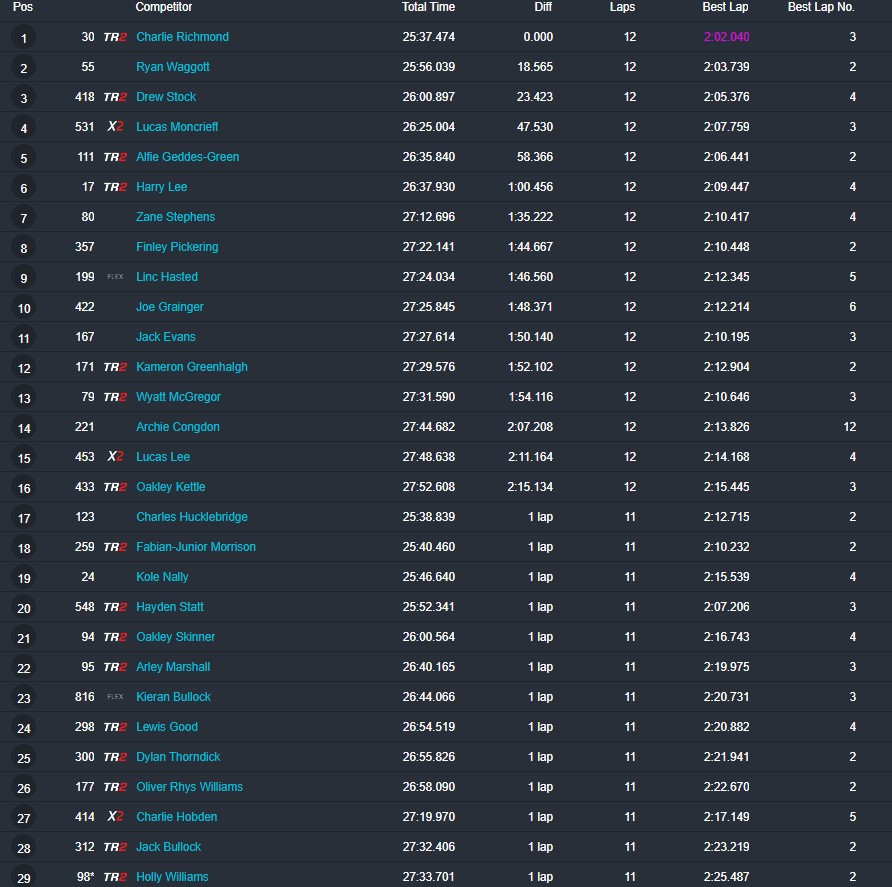Click the TR2 icon beside Charlie Richmond
Image resolution: width=892 pixels, height=887 pixels.
(x=115, y=37)
